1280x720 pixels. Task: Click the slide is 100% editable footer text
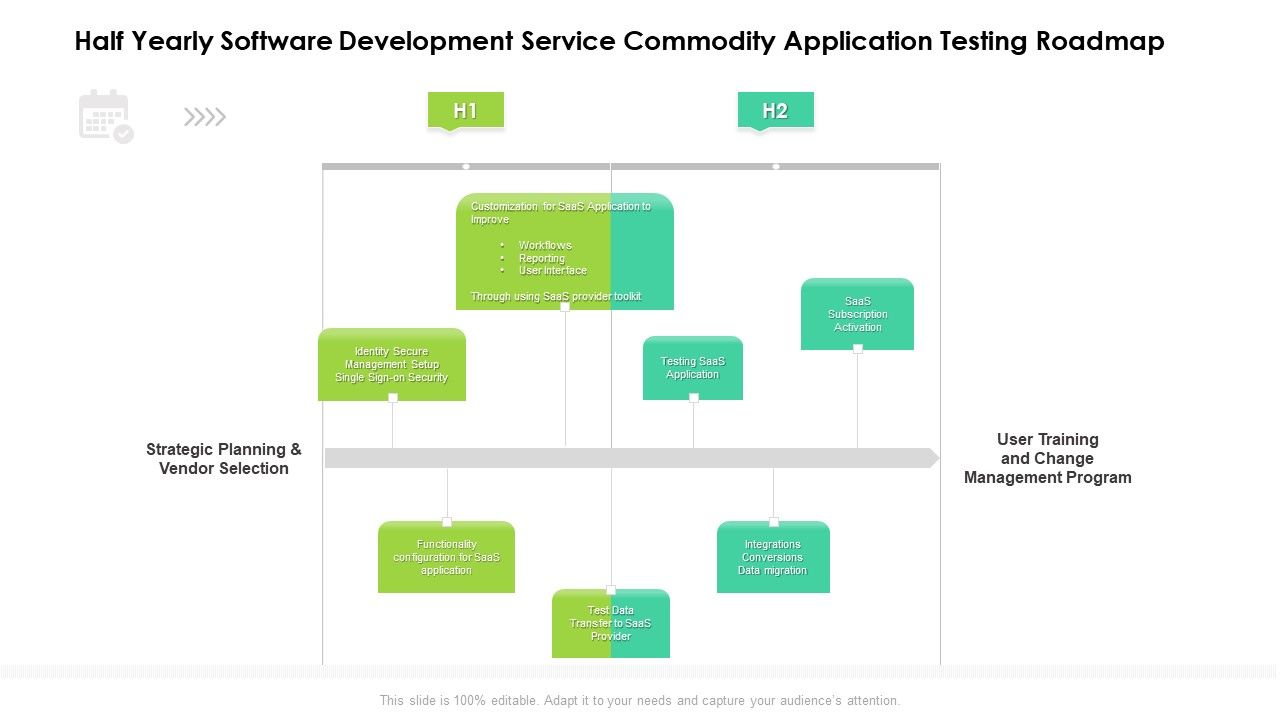click(x=640, y=701)
